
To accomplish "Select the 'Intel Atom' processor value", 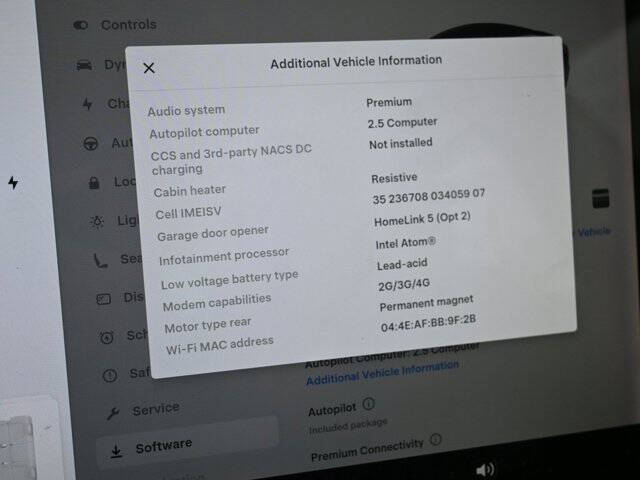I will [406, 243].
